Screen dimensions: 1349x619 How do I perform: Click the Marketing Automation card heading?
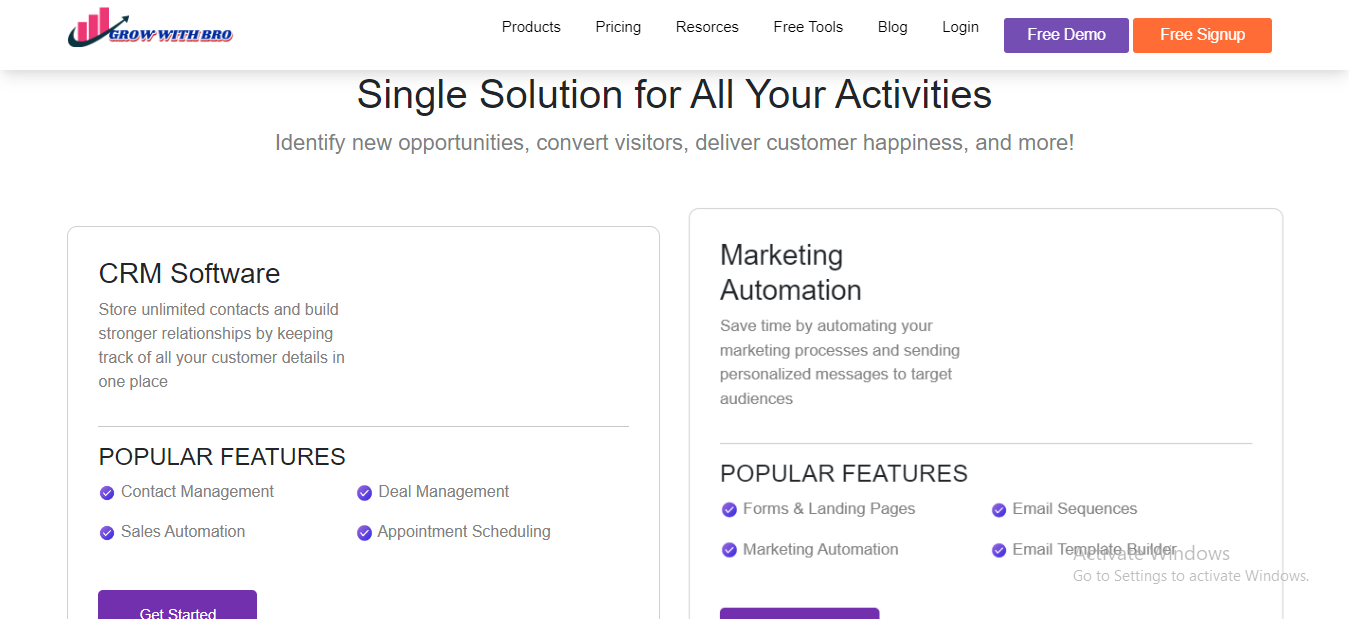pos(790,272)
